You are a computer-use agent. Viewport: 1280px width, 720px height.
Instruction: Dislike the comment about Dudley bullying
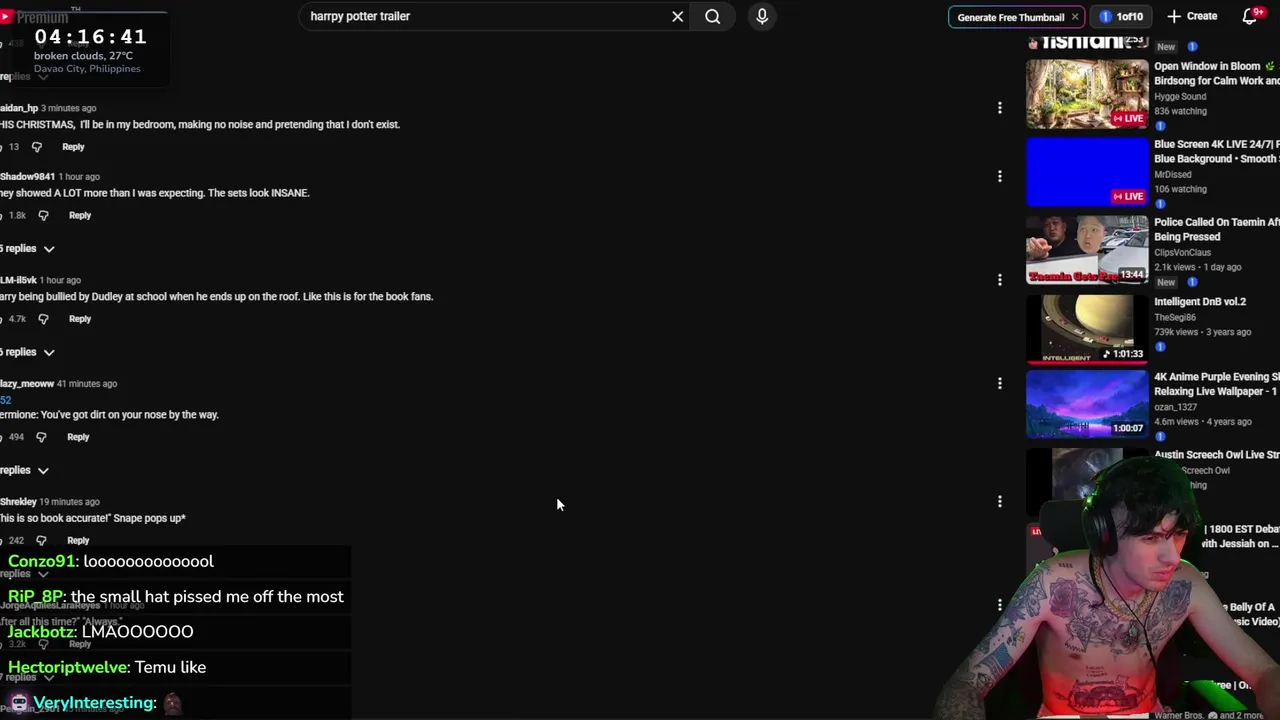43,319
